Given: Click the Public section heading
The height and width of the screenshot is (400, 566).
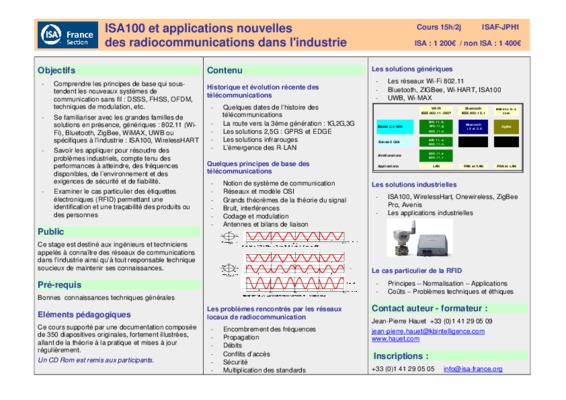Looking at the screenshot, I should (x=51, y=232).
